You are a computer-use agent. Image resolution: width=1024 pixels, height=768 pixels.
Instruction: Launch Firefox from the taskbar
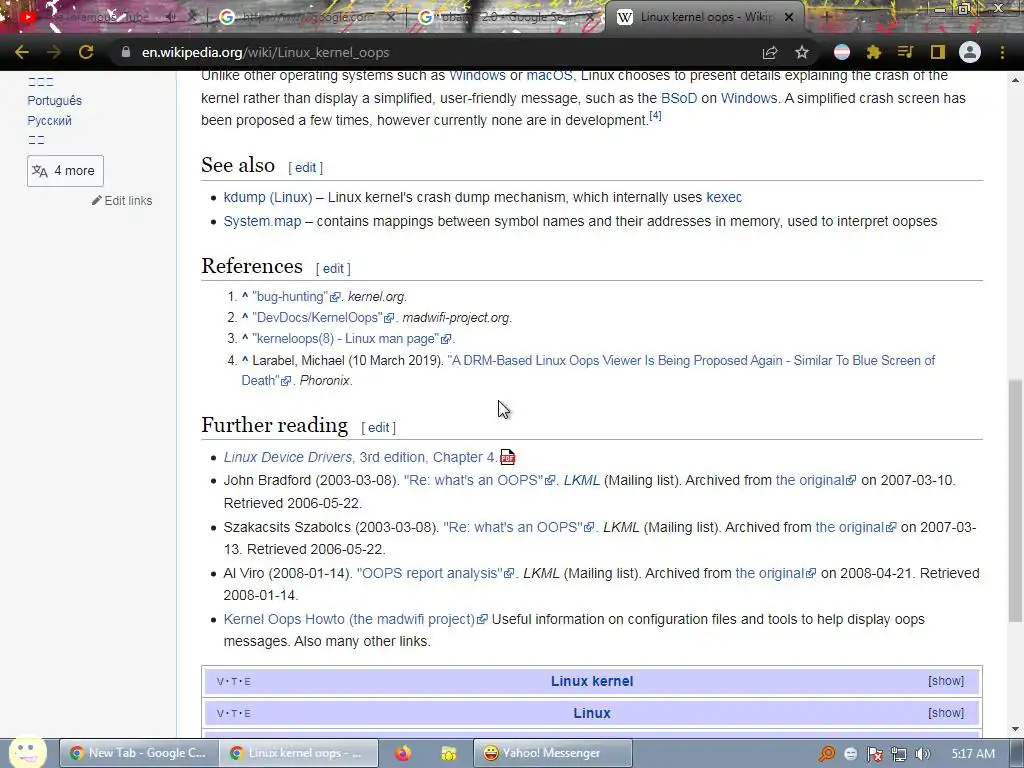pyautogui.click(x=404, y=753)
